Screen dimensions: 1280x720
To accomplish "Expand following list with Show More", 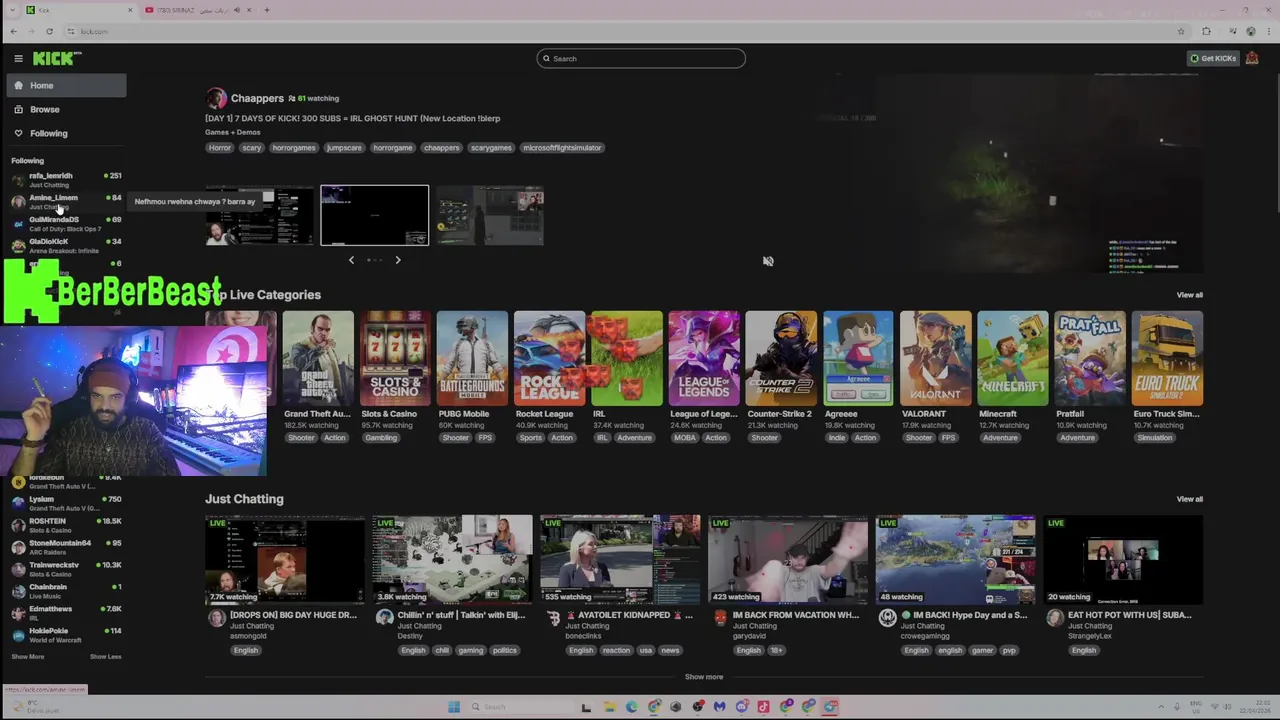I will (28, 657).
